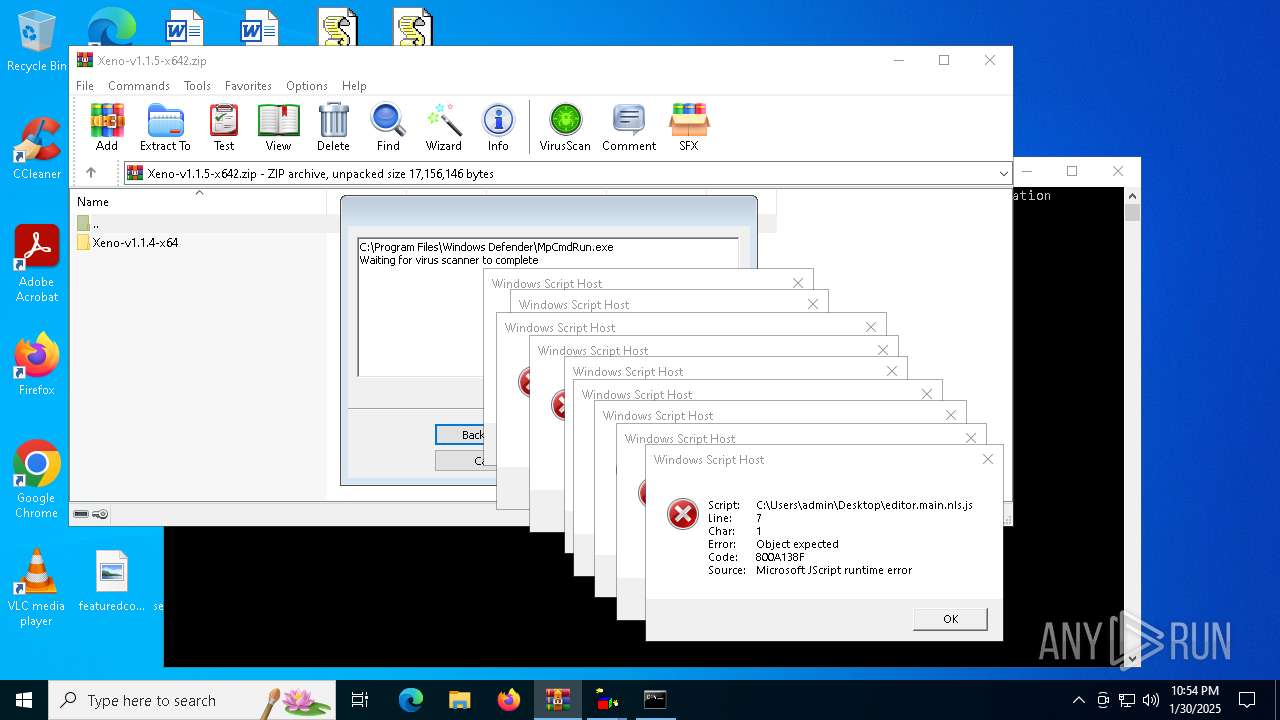1280x720 pixels.
Task: Open Google Chrome desktop shortcut
Action: [36, 480]
